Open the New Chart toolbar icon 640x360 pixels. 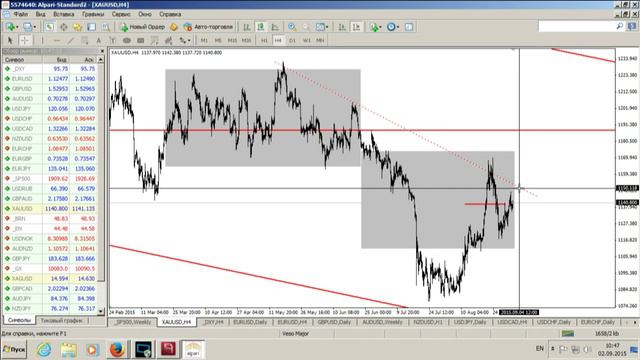pyautogui.click(x=10, y=27)
